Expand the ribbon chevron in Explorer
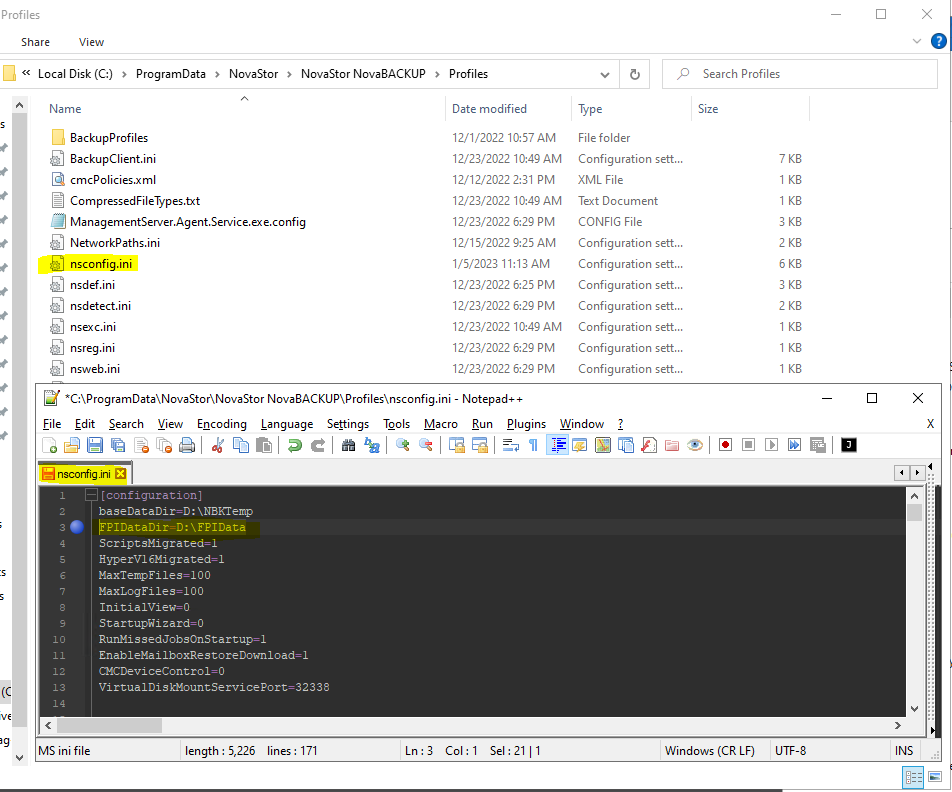952x792 pixels. pyautogui.click(x=917, y=41)
